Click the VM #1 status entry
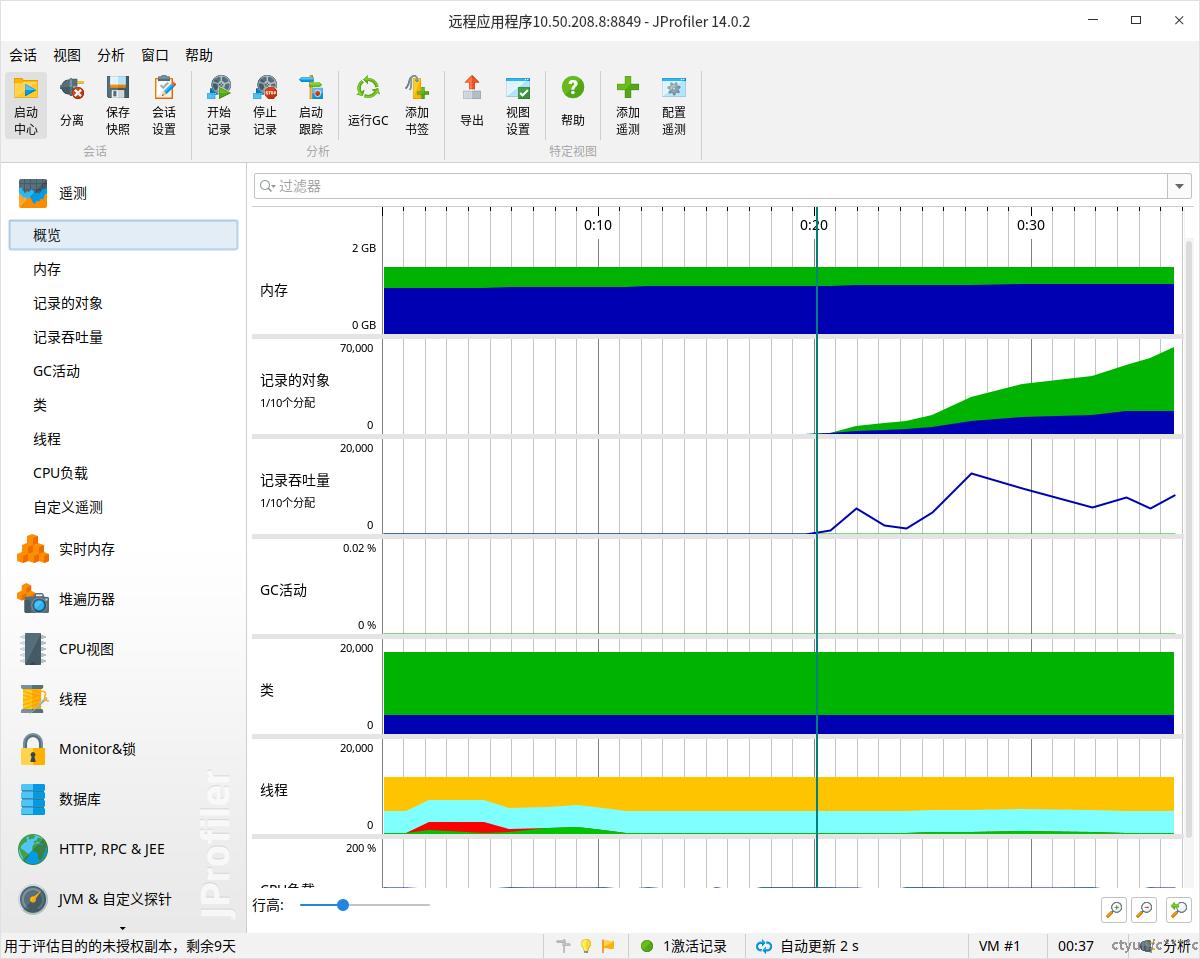1200x959 pixels. [x=999, y=946]
